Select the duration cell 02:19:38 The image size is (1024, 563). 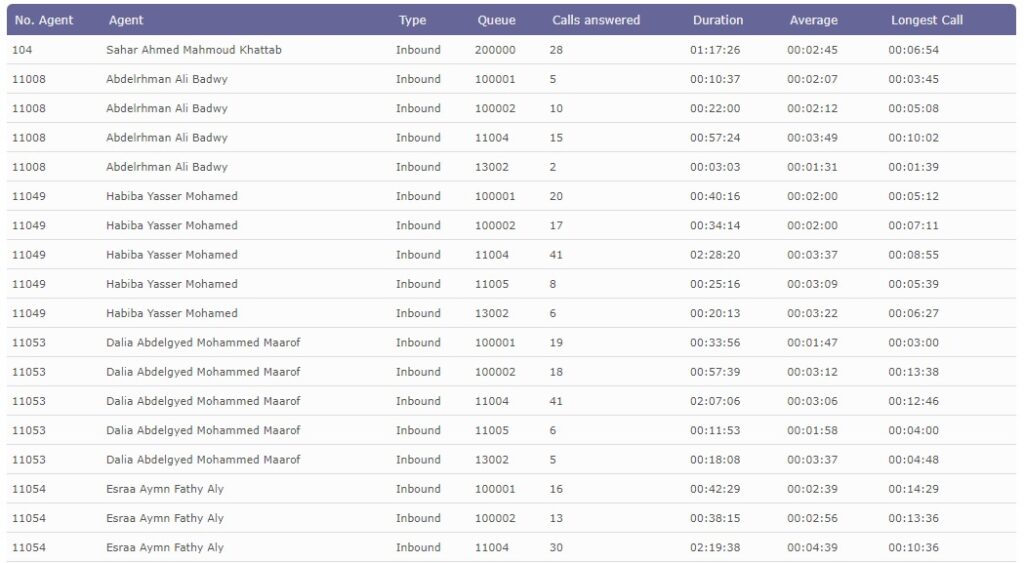715,548
